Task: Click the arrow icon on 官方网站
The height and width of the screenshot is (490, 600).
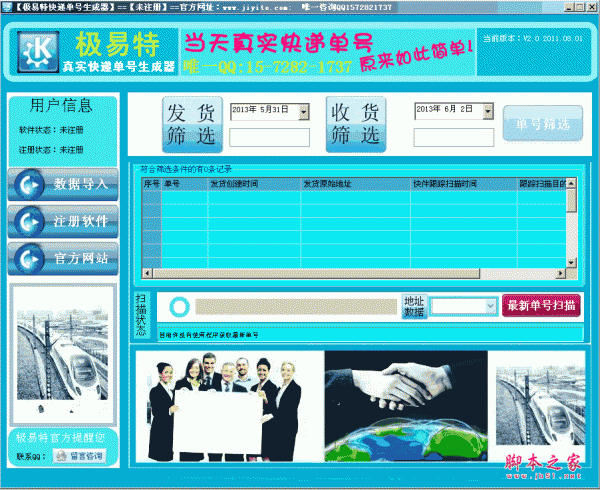Action: click(29, 259)
